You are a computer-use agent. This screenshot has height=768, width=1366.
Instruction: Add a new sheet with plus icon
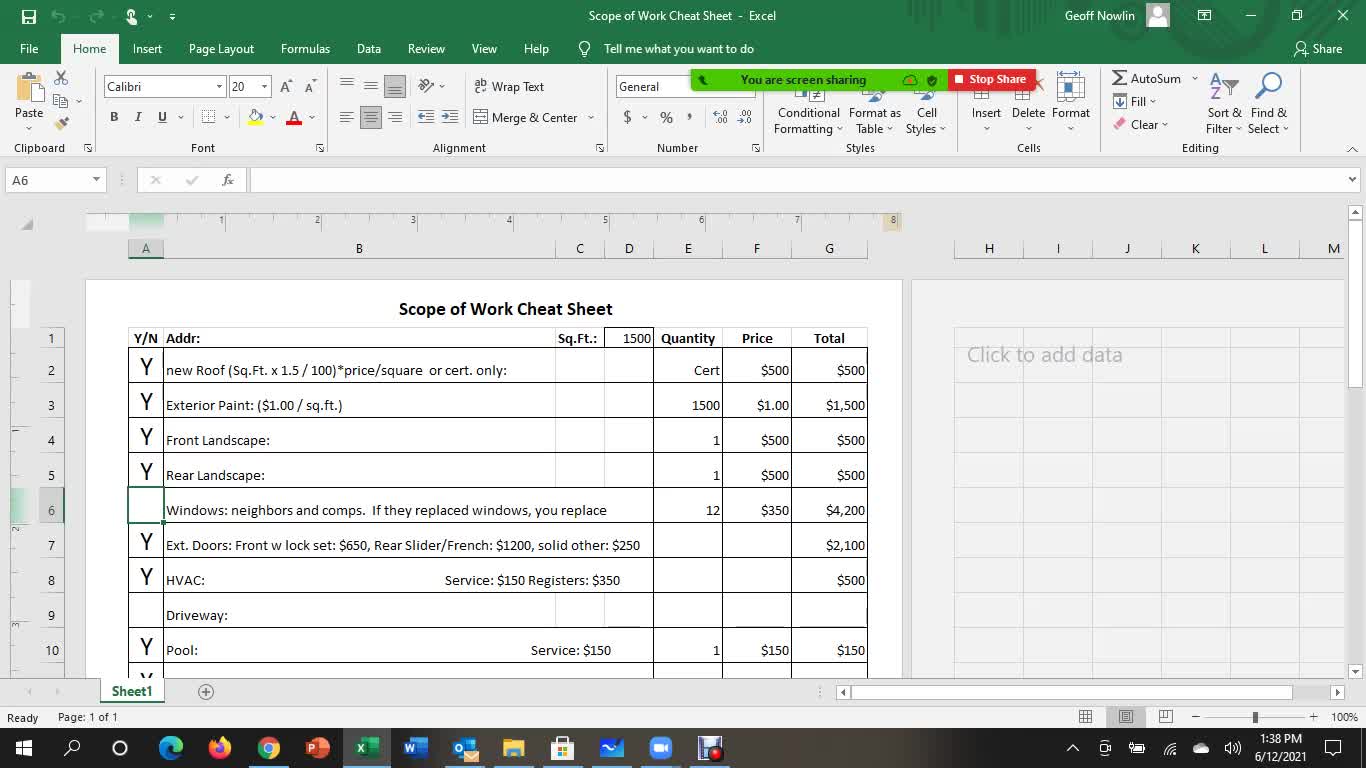[x=206, y=692]
